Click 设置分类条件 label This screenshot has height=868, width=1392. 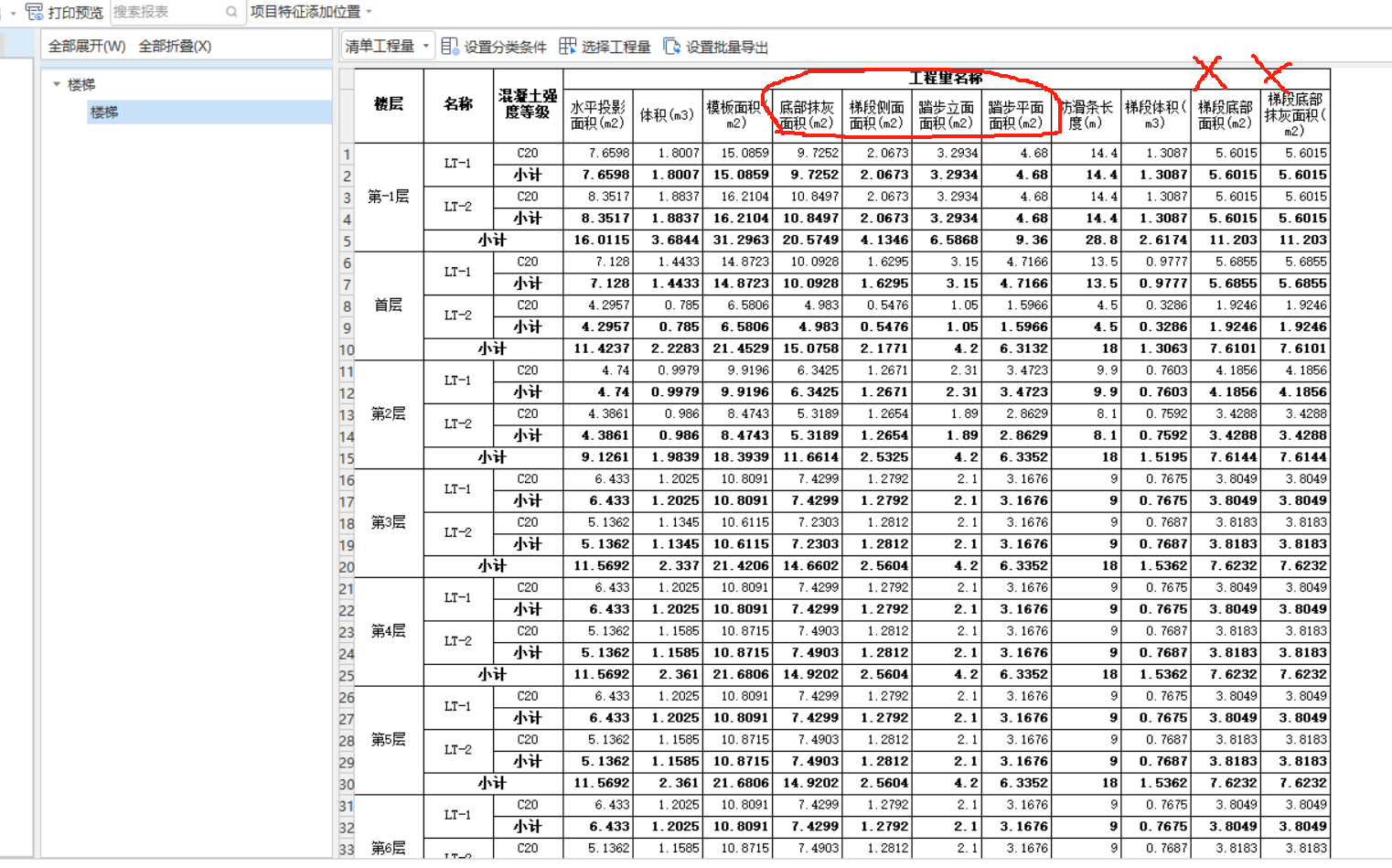tap(505, 47)
